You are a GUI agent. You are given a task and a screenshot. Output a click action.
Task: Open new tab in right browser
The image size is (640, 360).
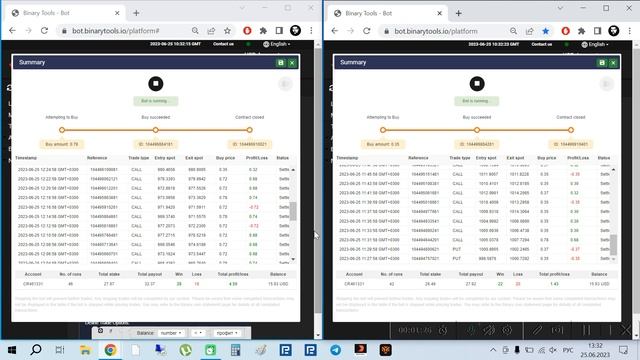458,13
